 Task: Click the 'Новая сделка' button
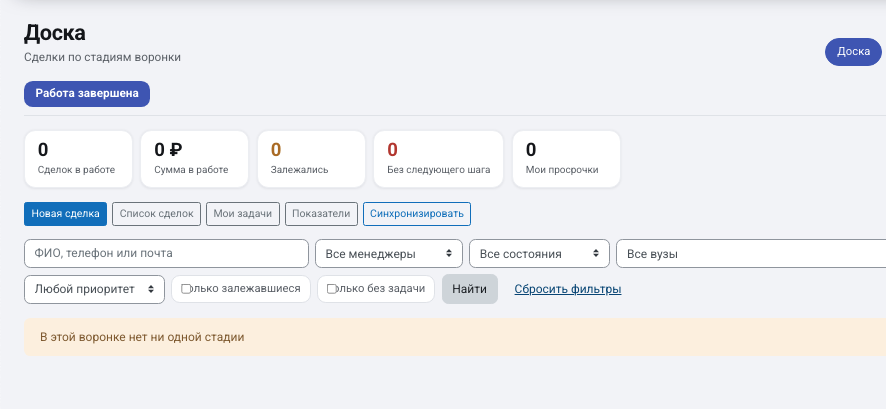pyautogui.click(x=65, y=214)
